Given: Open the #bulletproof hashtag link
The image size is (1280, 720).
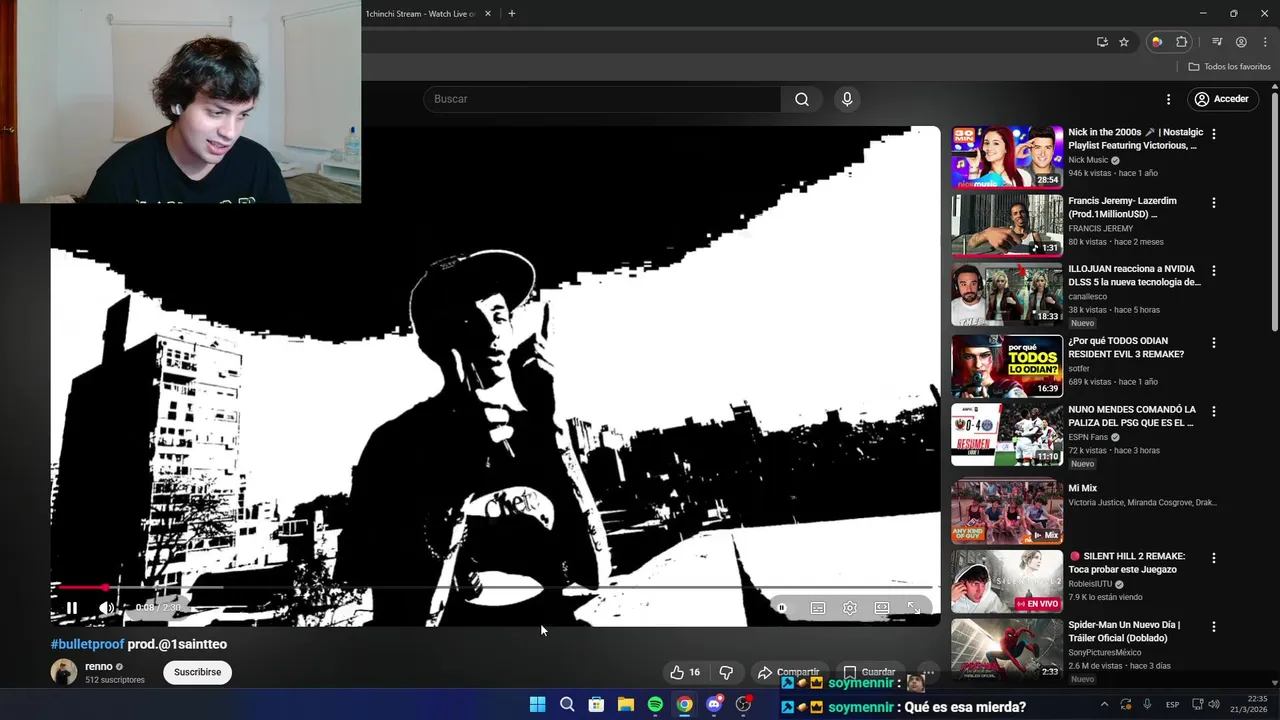Looking at the screenshot, I should pos(88,644).
